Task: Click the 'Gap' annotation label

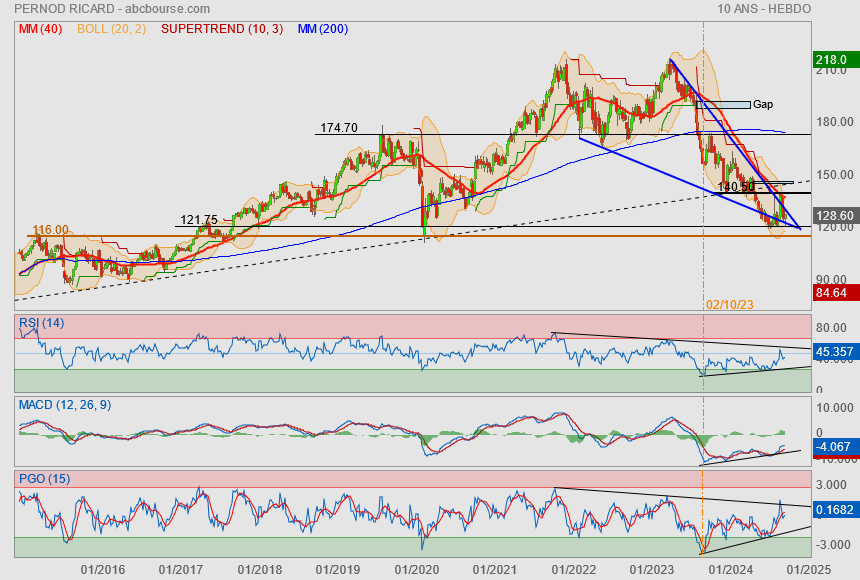Action: 763,104
